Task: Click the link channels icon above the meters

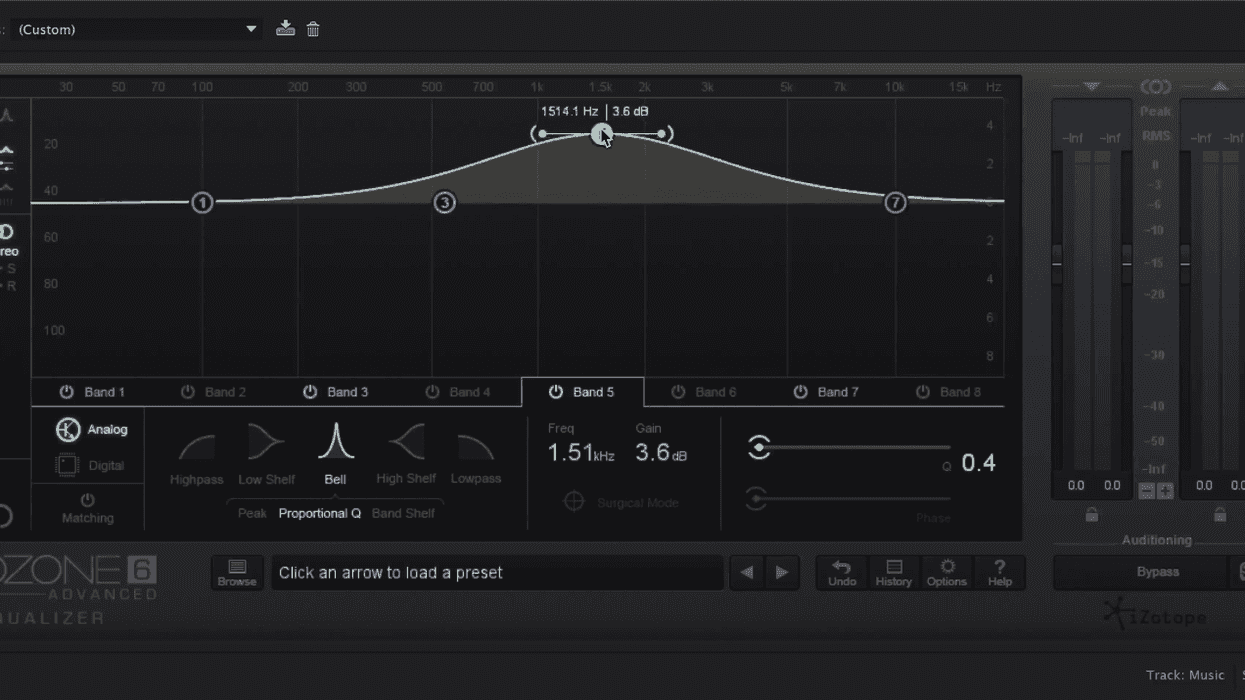Action: pyautogui.click(x=1156, y=87)
